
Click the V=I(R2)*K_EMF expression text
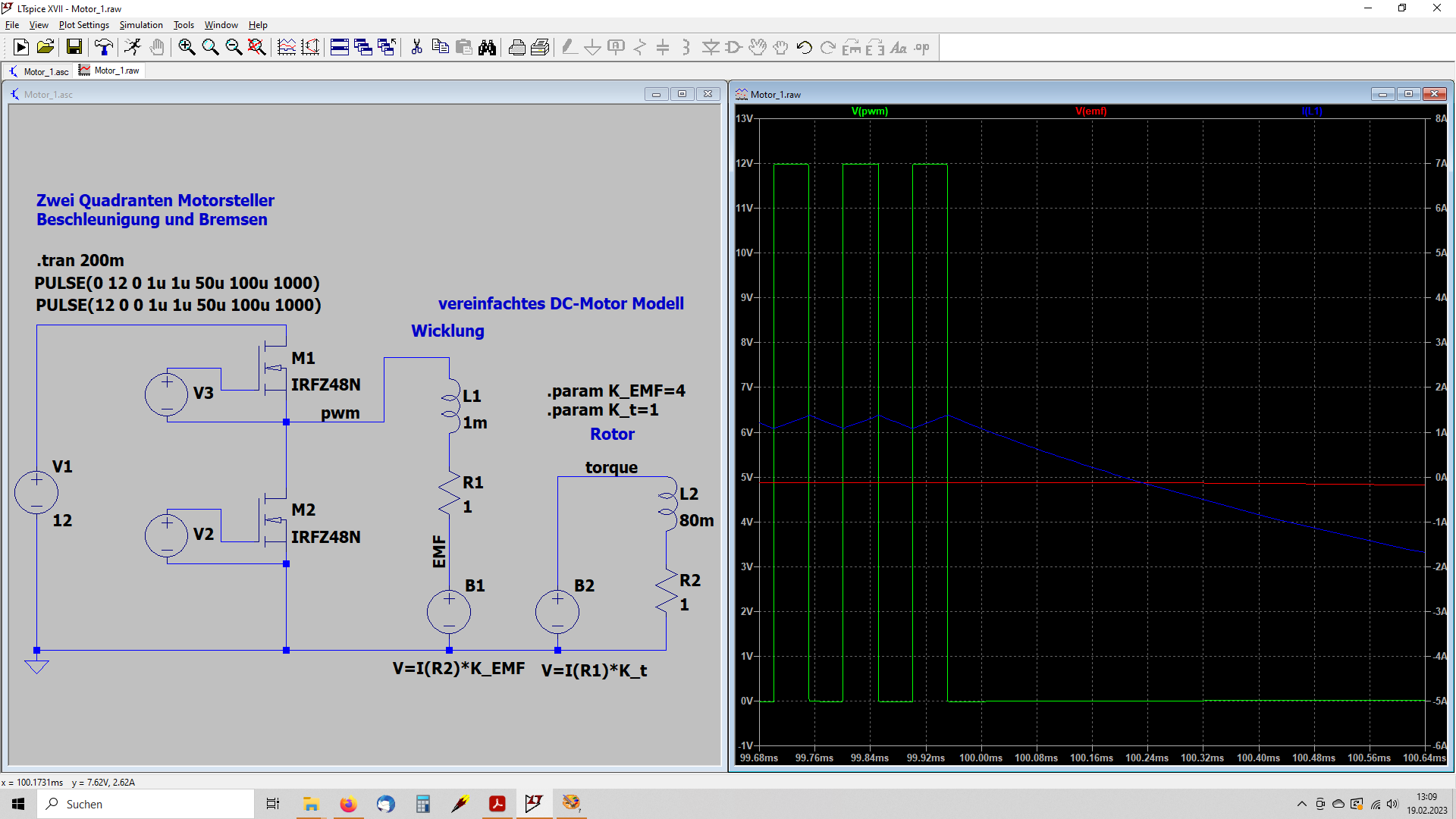pos(459,668)
